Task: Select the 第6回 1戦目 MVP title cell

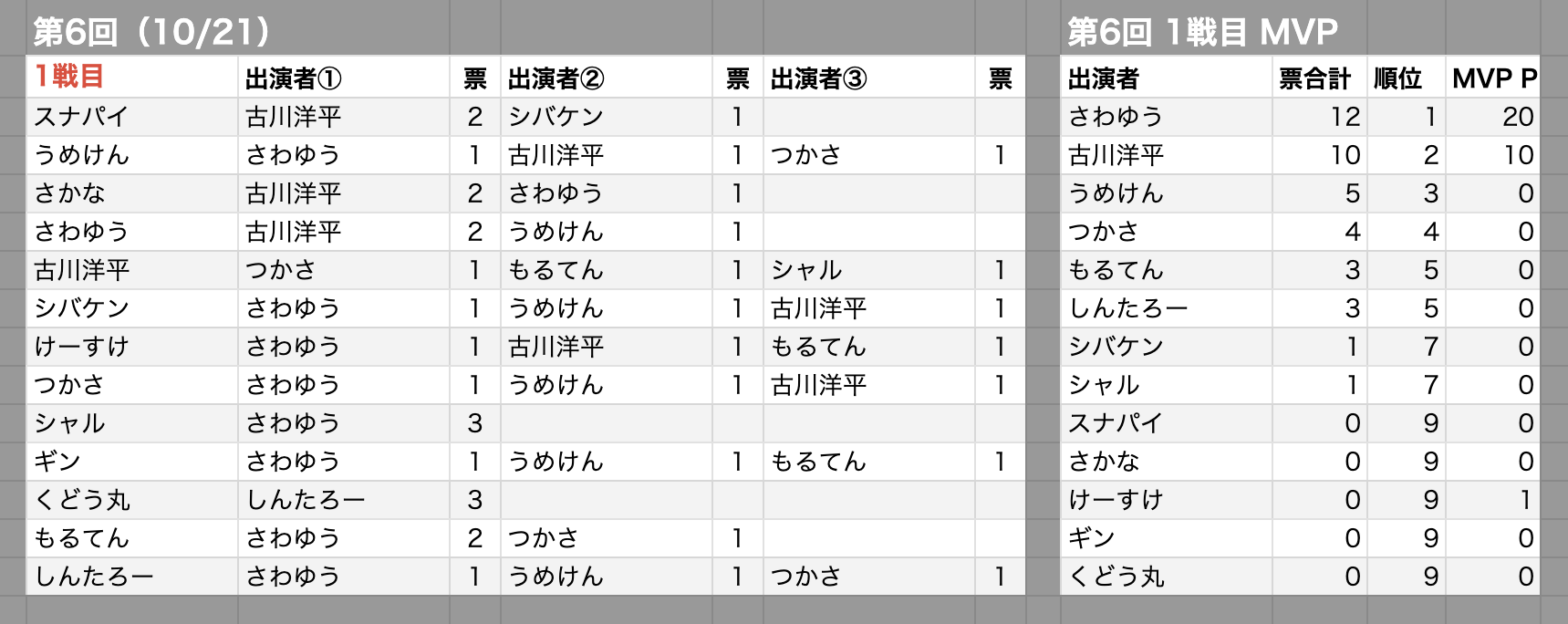Action: 1202,32
